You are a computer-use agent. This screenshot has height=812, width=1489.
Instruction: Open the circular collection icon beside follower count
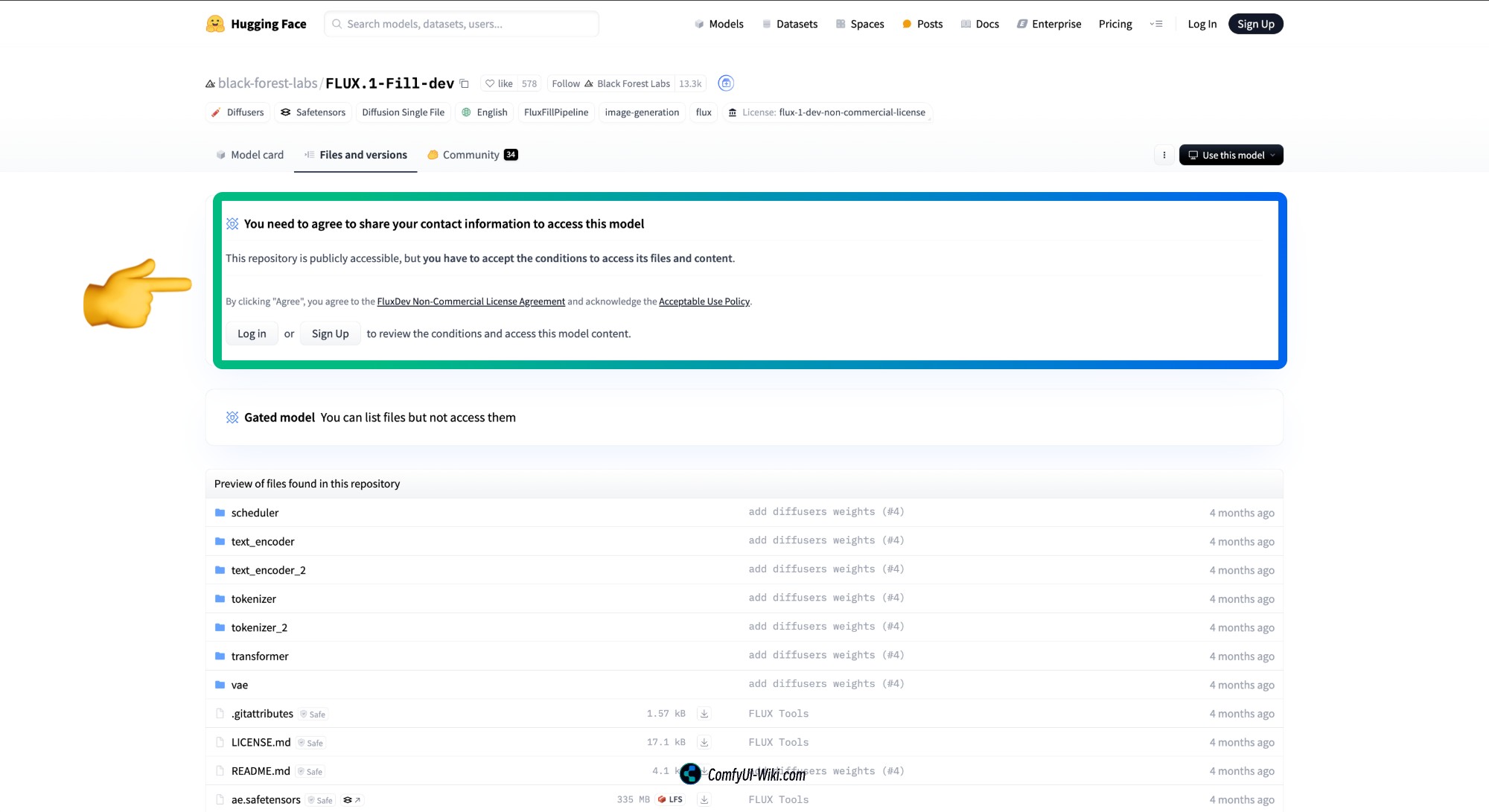coord(726,83)
